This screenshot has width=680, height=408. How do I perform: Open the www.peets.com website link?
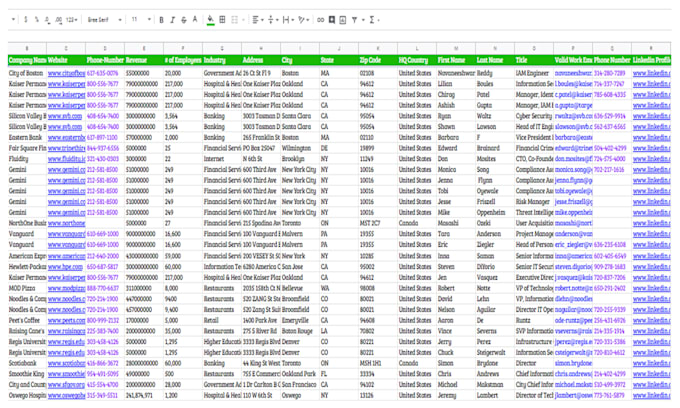coord(66,320)
